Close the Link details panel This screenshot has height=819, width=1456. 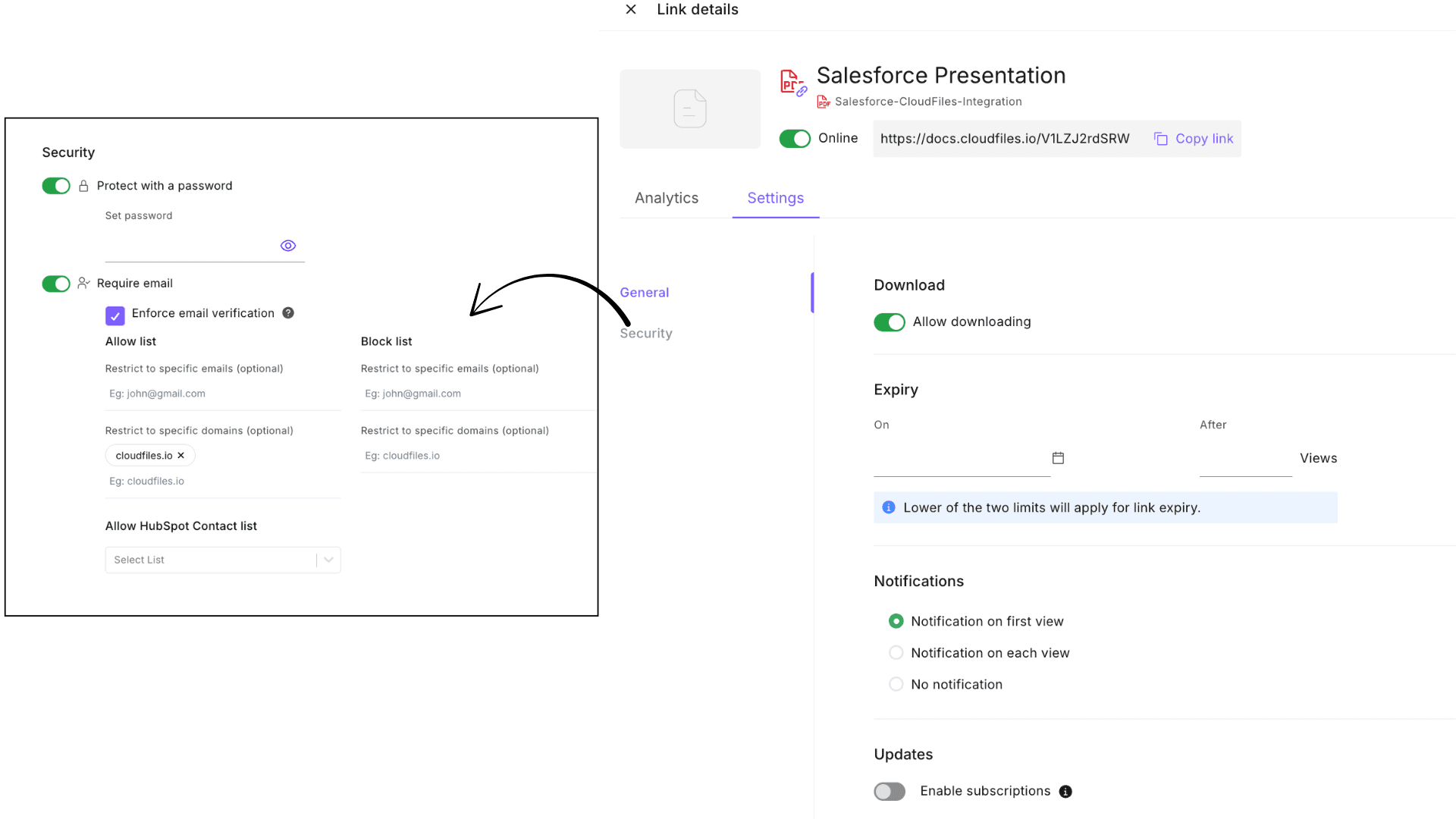(x=631, y=10)
